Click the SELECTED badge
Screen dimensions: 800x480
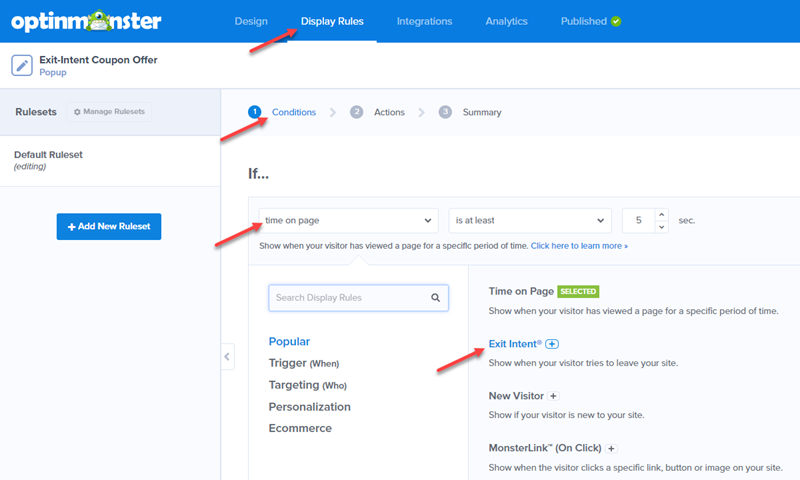tap(578, 291)
